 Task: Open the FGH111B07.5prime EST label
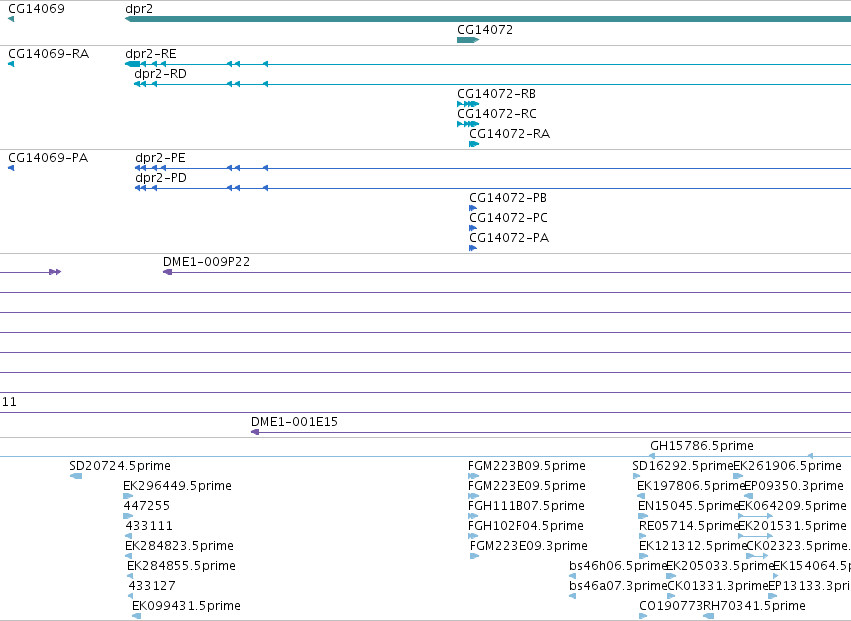pos(526,506)
